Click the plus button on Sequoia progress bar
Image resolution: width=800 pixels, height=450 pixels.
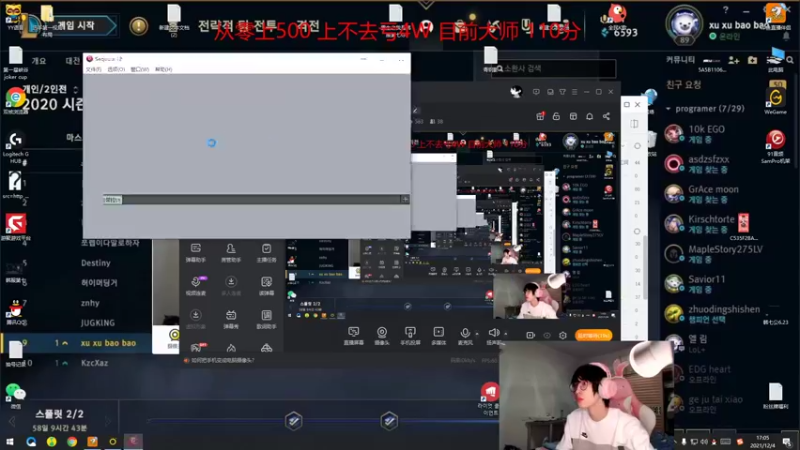click(405, 199)
